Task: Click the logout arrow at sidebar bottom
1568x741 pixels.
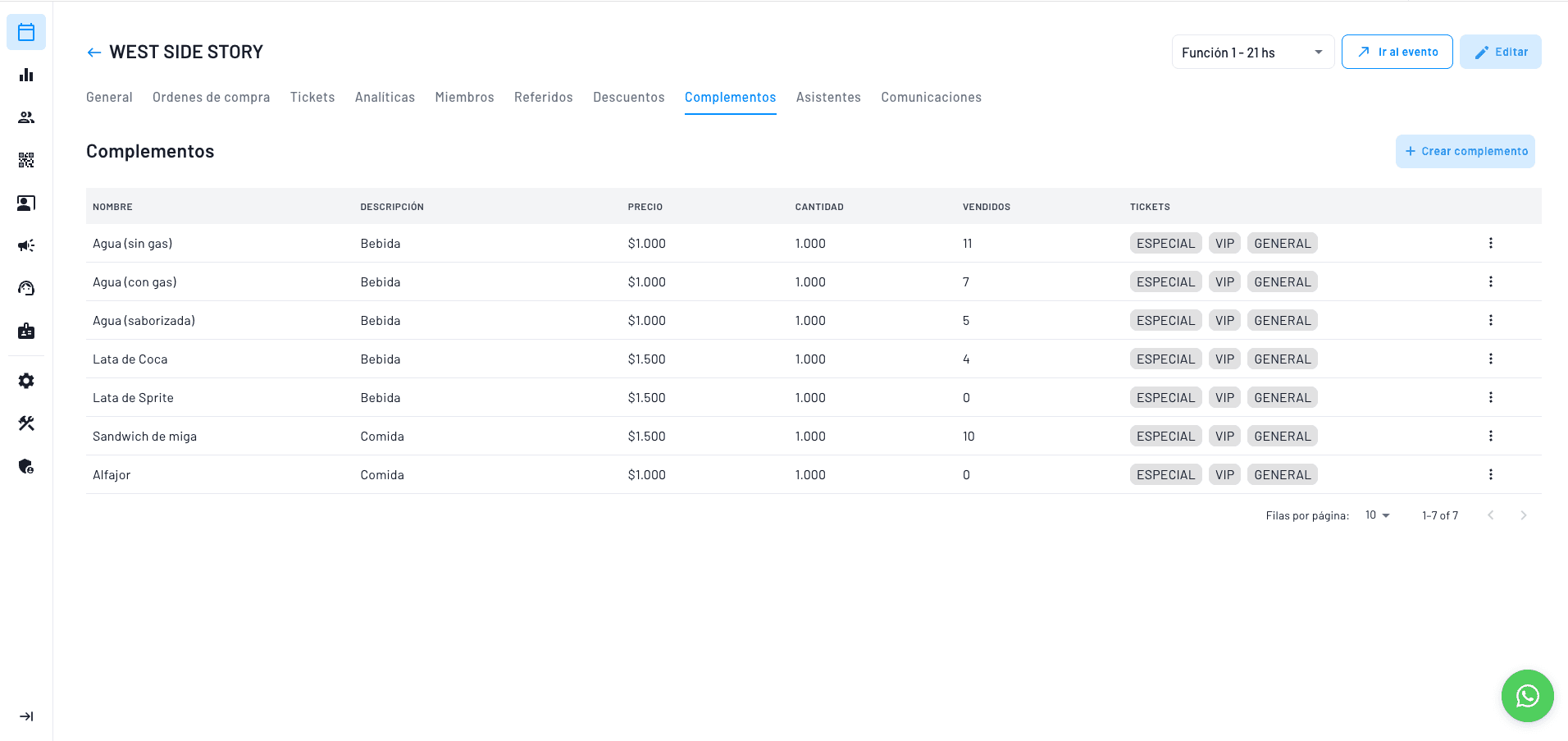Action: 26,716
